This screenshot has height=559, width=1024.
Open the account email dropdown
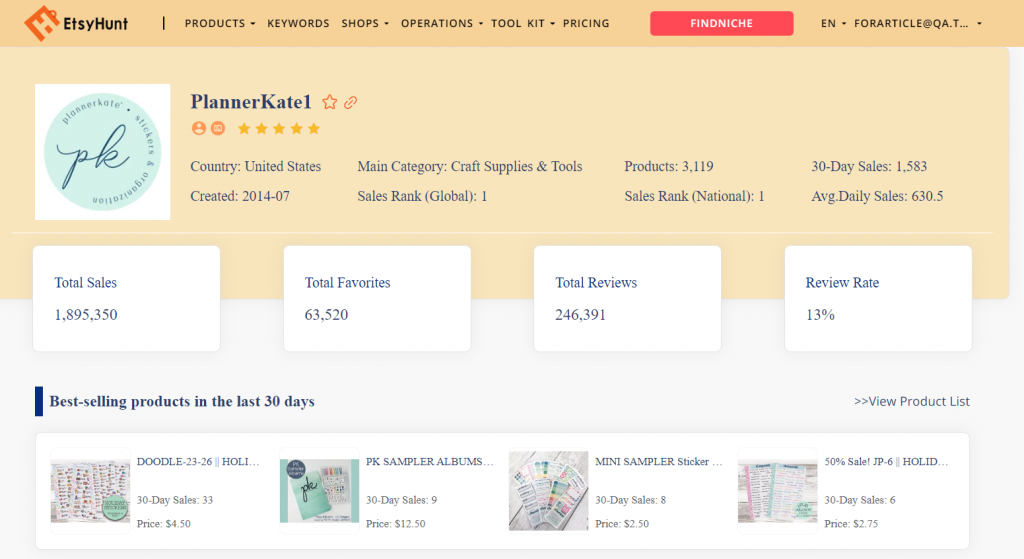pyautogui.click(x=918, y=23)
